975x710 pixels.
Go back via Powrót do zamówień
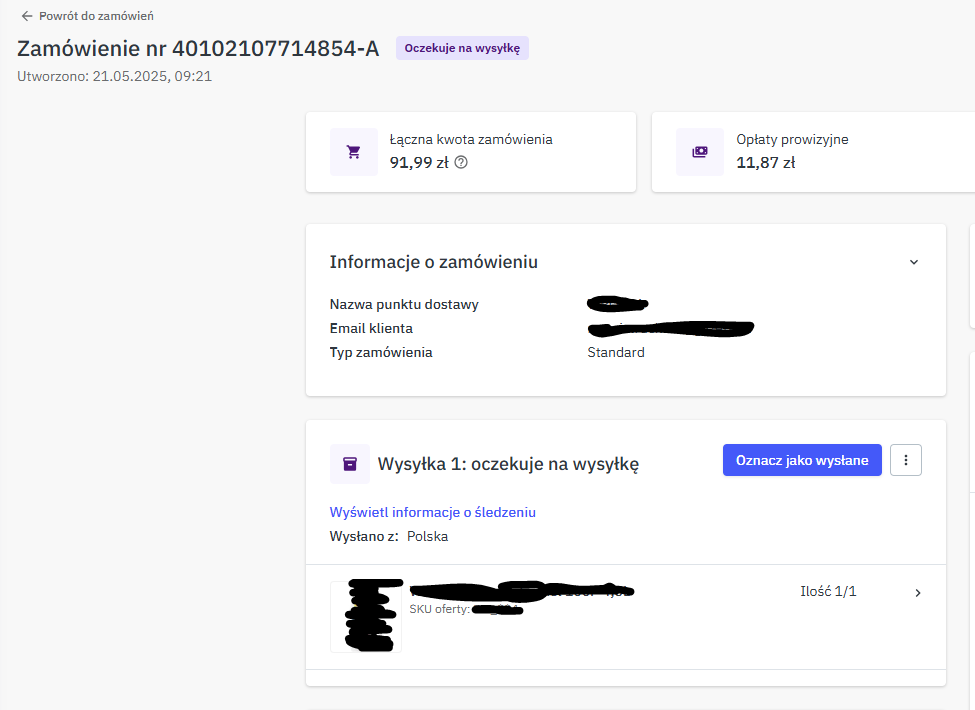[96, 16]
